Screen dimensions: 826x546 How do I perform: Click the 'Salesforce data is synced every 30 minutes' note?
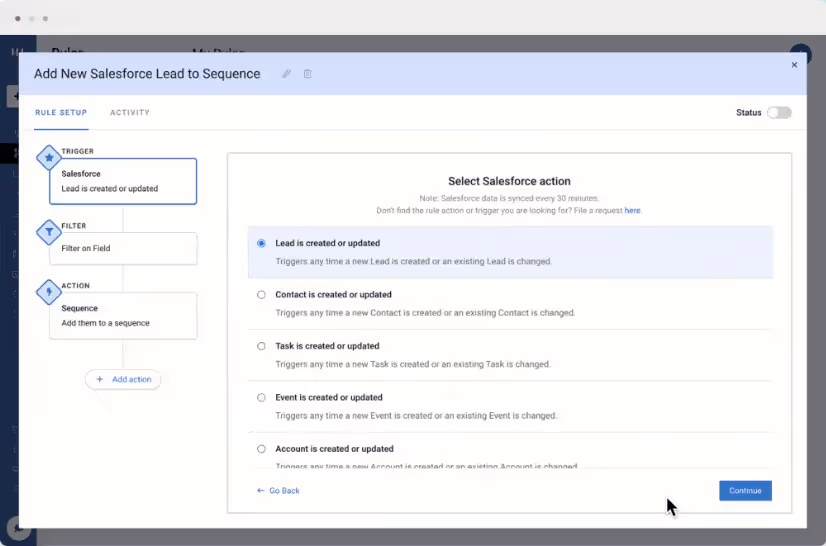[x=509, y=199]
